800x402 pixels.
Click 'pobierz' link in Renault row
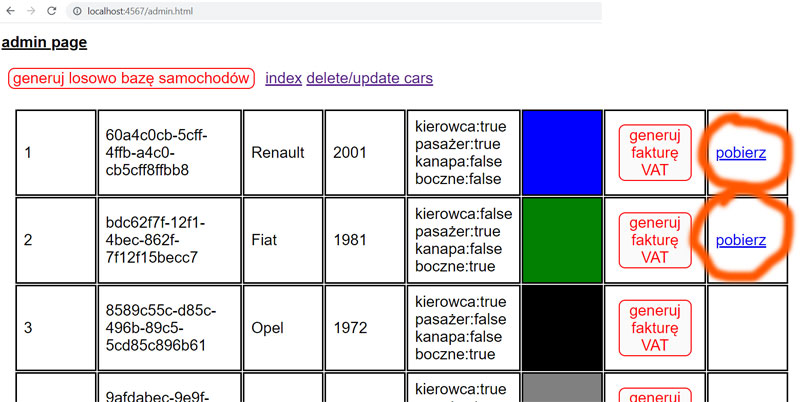[741, 153]
